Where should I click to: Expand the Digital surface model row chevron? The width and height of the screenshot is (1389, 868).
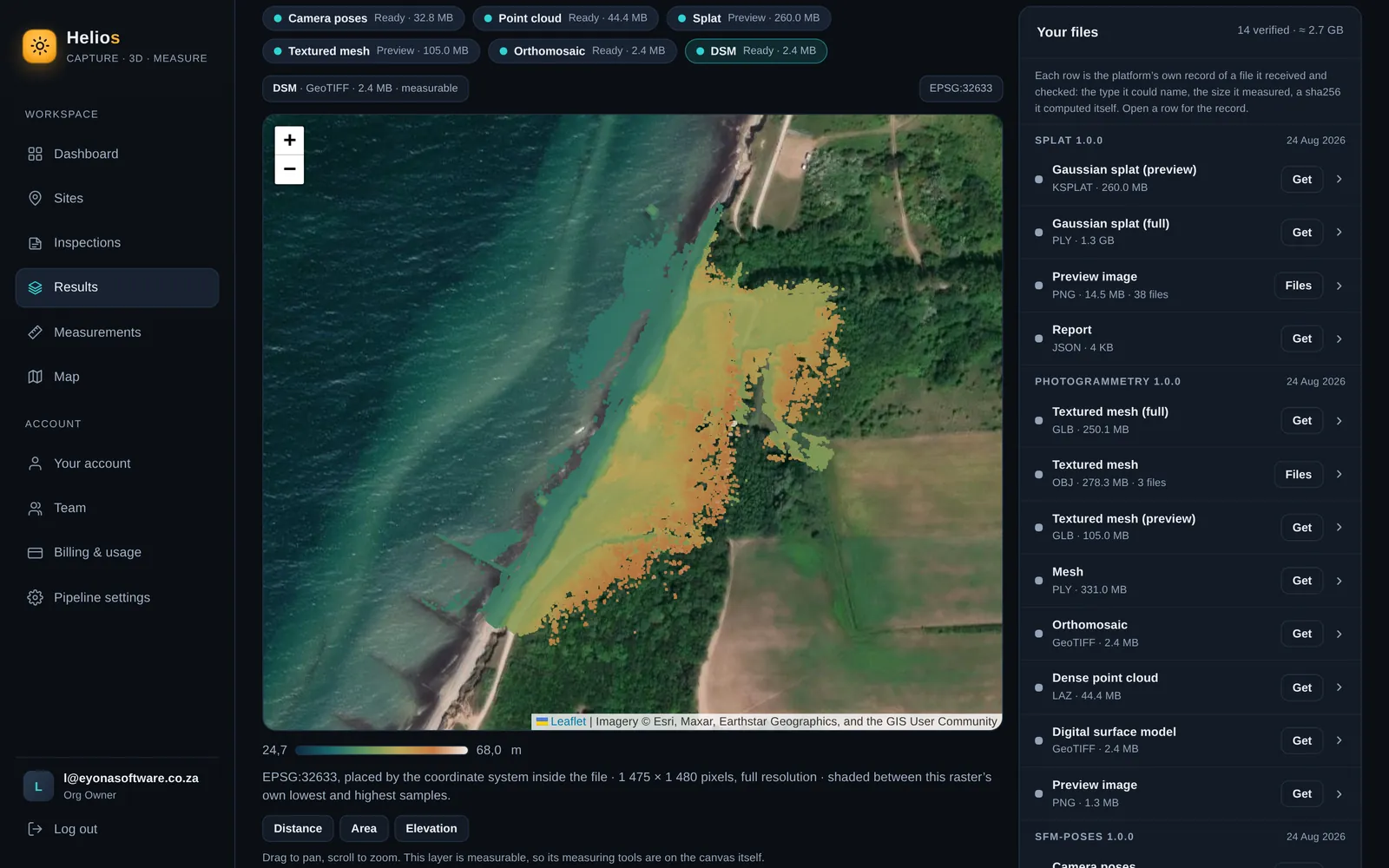pos(1340,740)
